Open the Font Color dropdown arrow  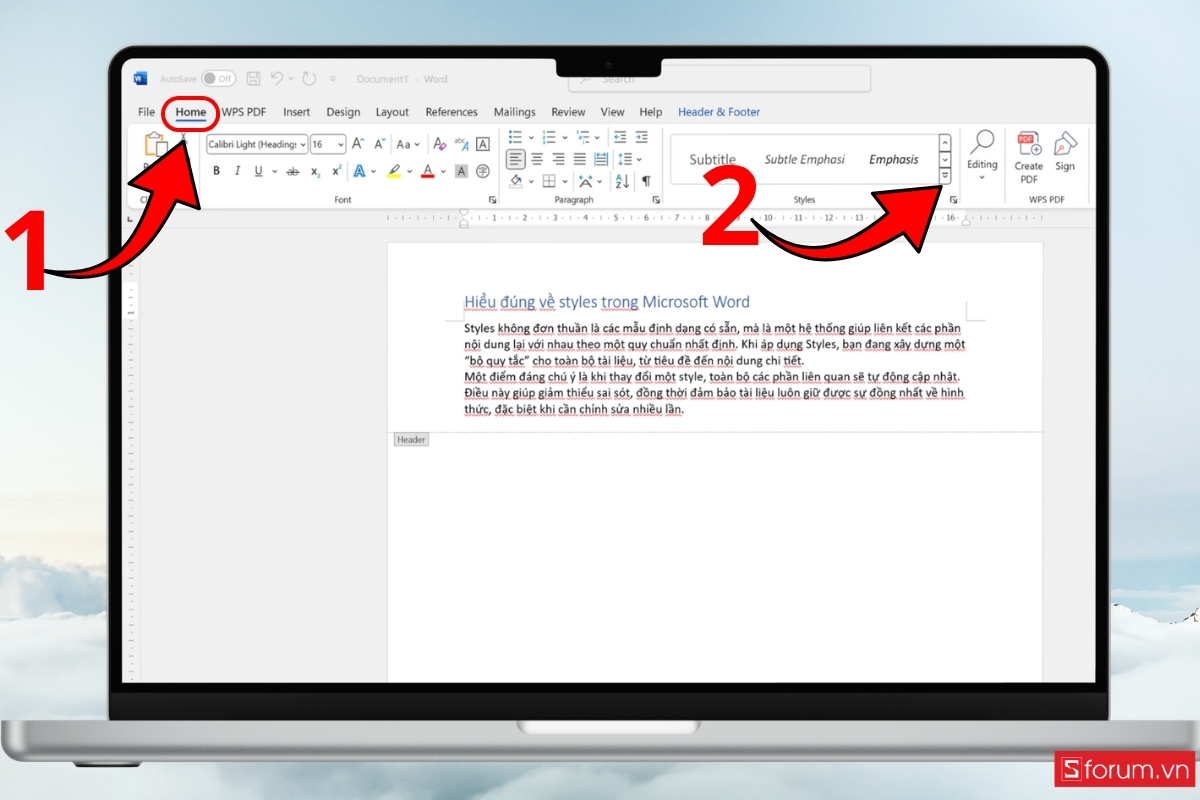click(x=443, y=172)
